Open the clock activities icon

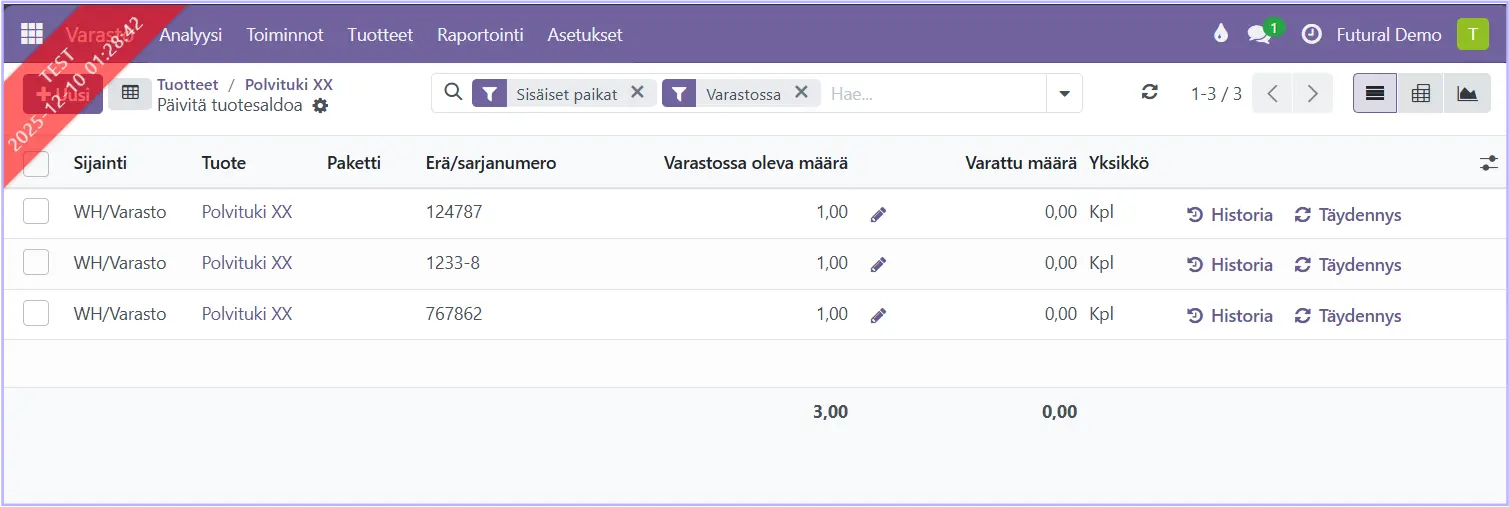(1311, 34)
